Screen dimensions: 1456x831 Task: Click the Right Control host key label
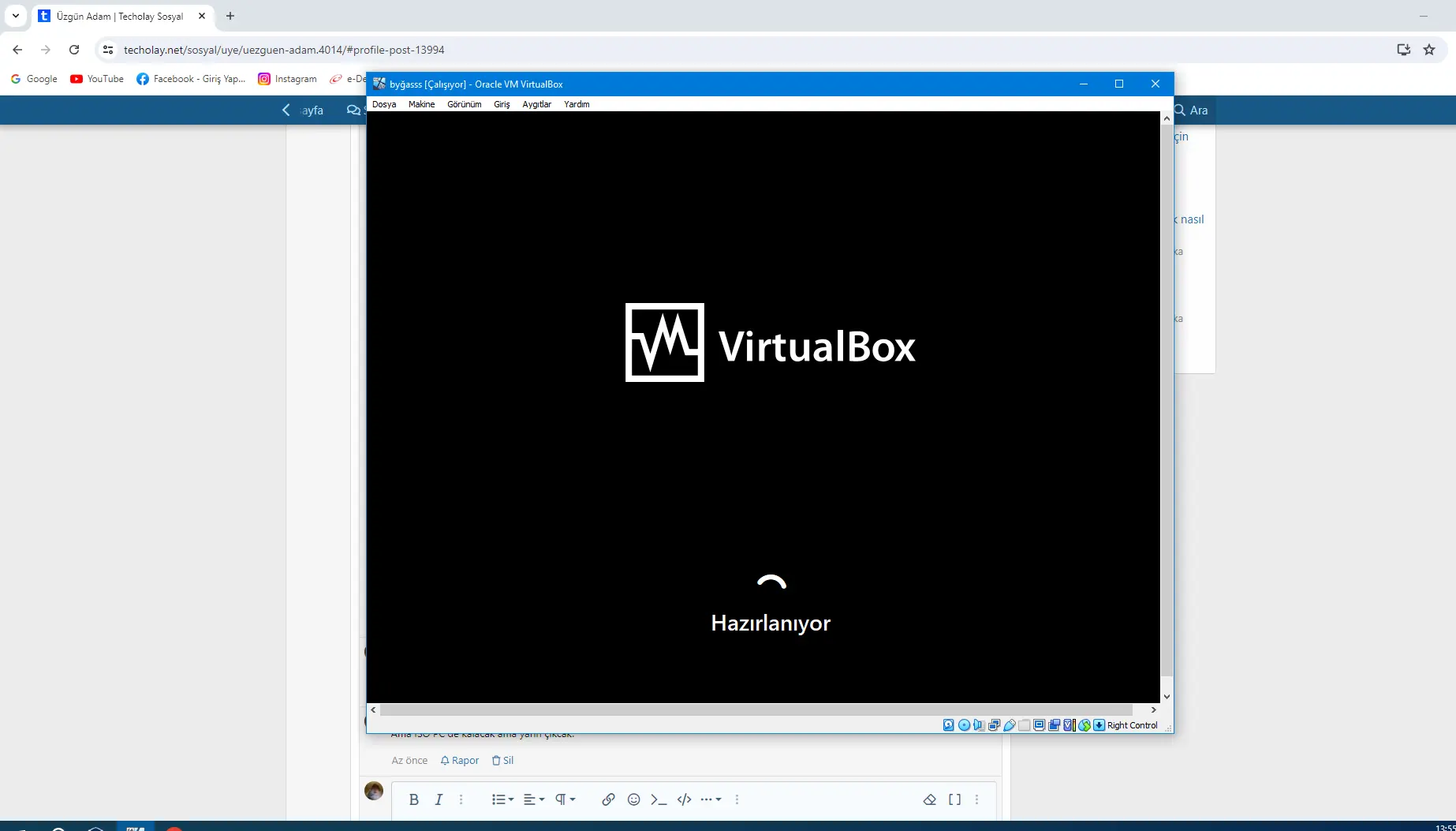tap(1132, 725)
